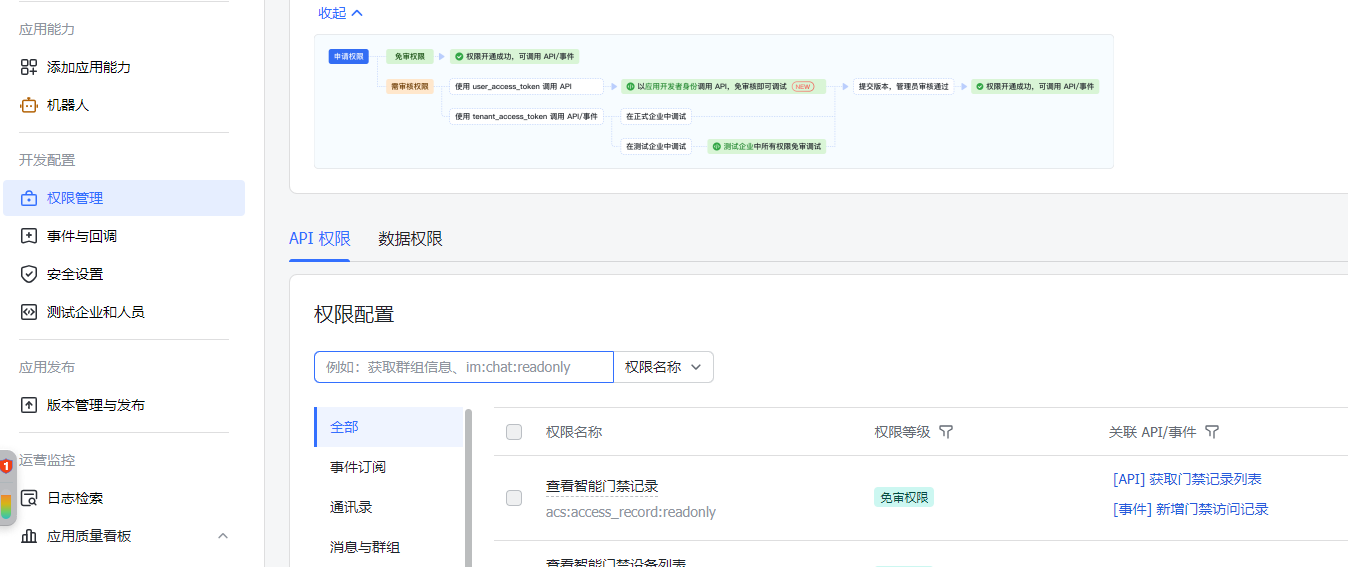Click the 权限管理 lock icon
This screenshot has height=567, width=1348.
[x=29, y=198]
